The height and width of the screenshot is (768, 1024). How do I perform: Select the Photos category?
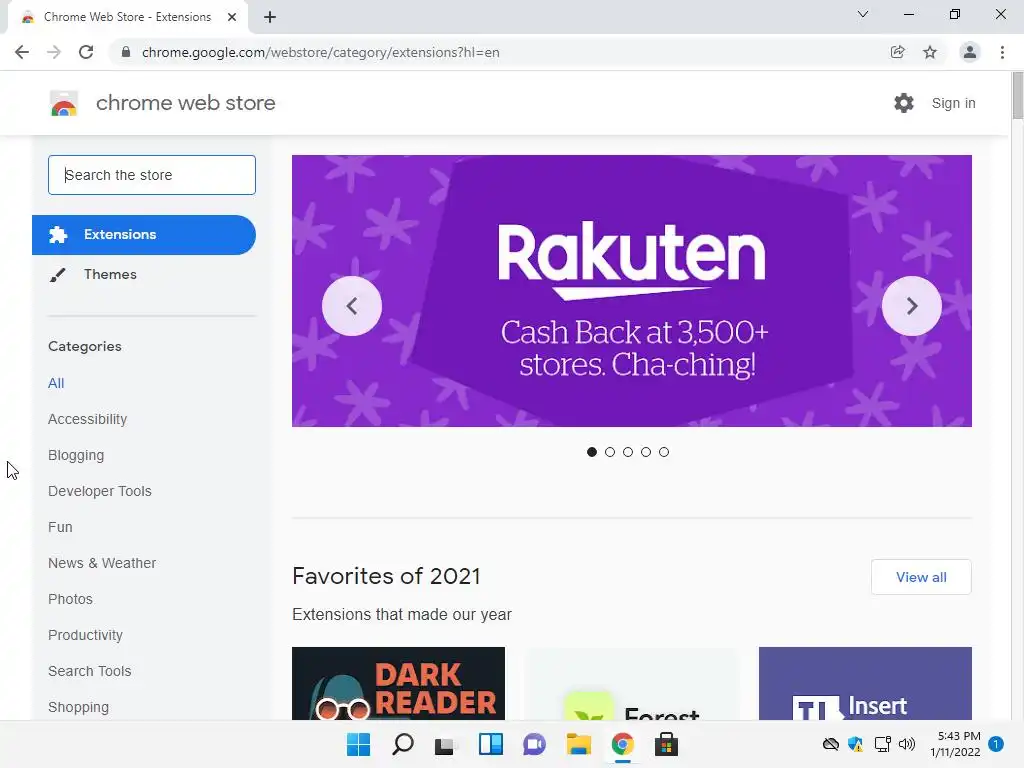click(71, 599)
